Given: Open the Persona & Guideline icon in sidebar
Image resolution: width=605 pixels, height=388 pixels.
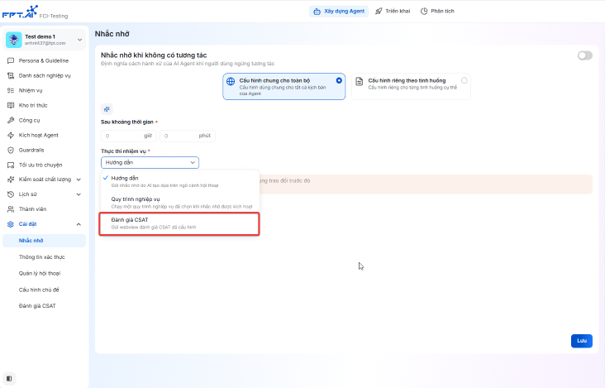Looking at the screenshot, I should (x=10, y=61).
